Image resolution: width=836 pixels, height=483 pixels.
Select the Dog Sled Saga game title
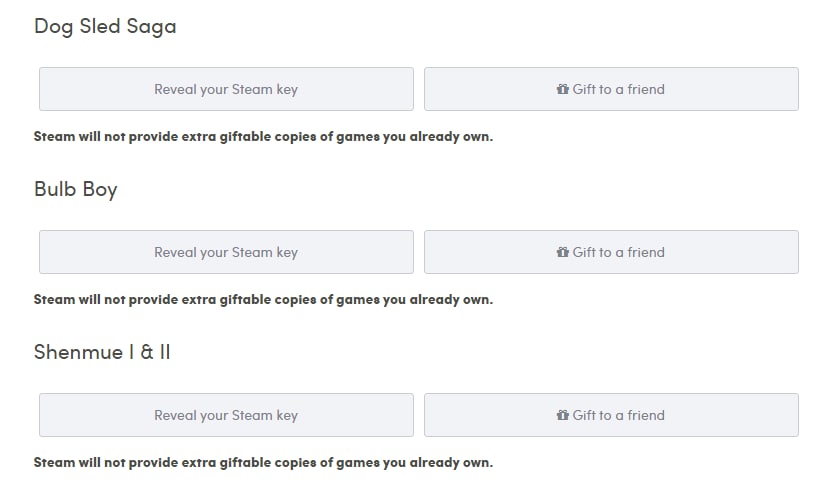click(105, 27)
